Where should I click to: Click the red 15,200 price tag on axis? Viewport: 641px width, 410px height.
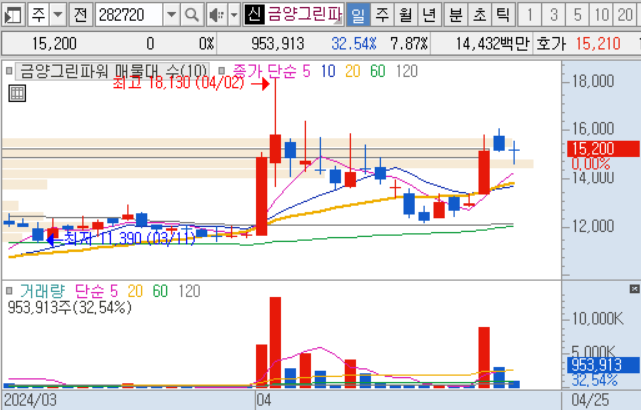point(603,149)
